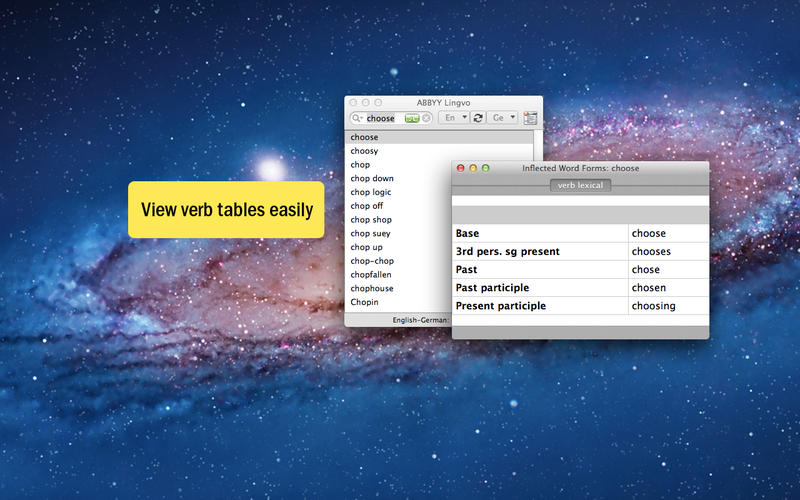The image size is (800, 500).
Task: Click the ABBYY Lingvo window title bar
Action: (x=443, y=103)
